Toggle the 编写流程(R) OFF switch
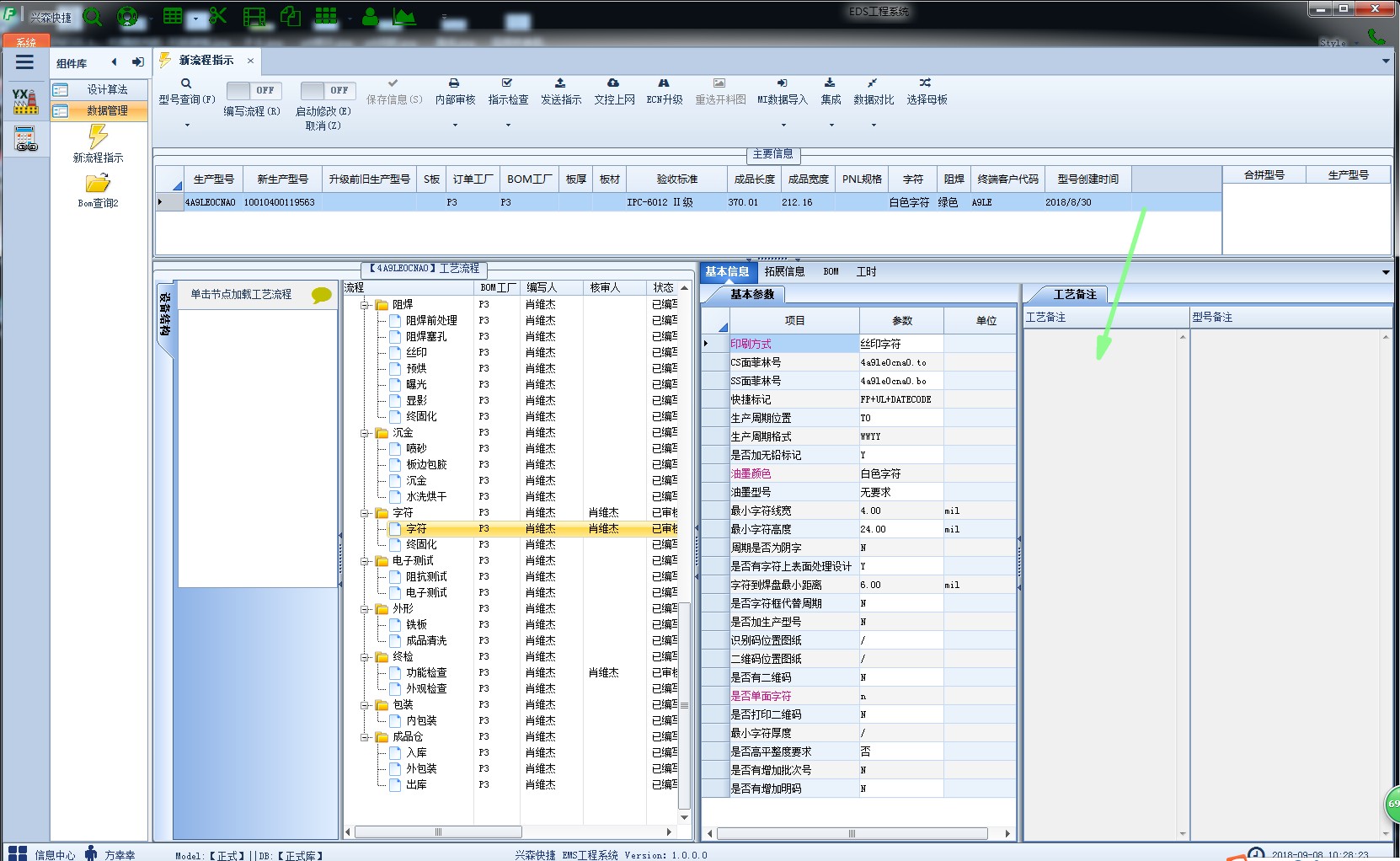1400x861 pixels. click(x=254, y=90)
